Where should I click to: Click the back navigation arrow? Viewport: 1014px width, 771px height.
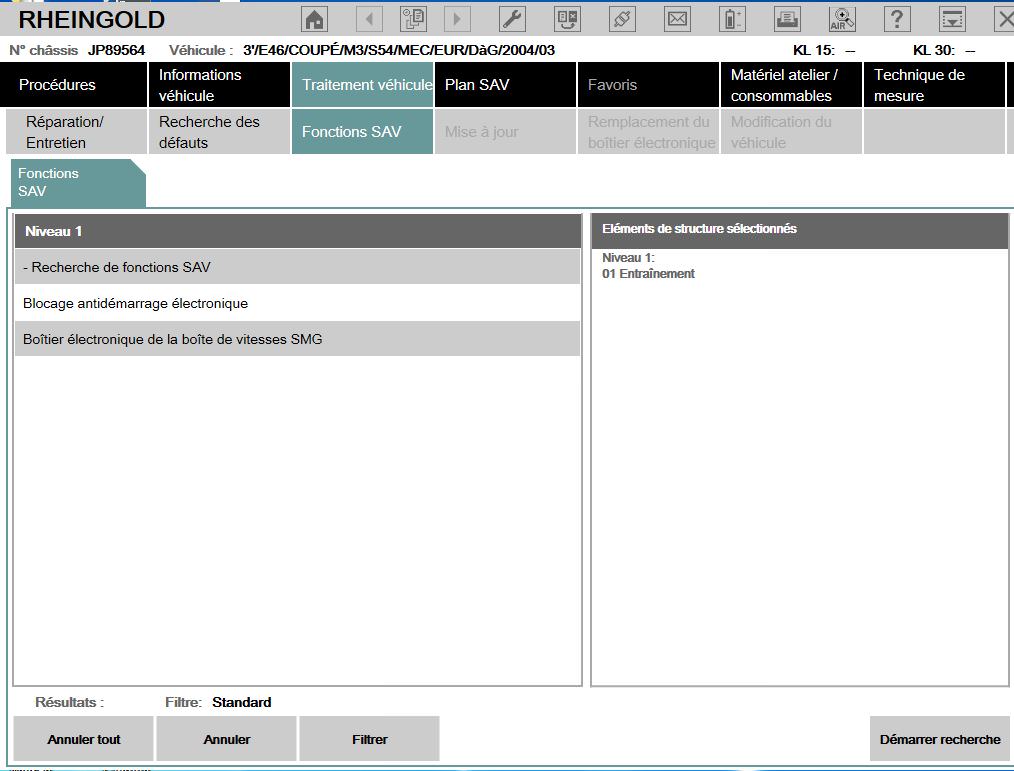pos(369,19)
